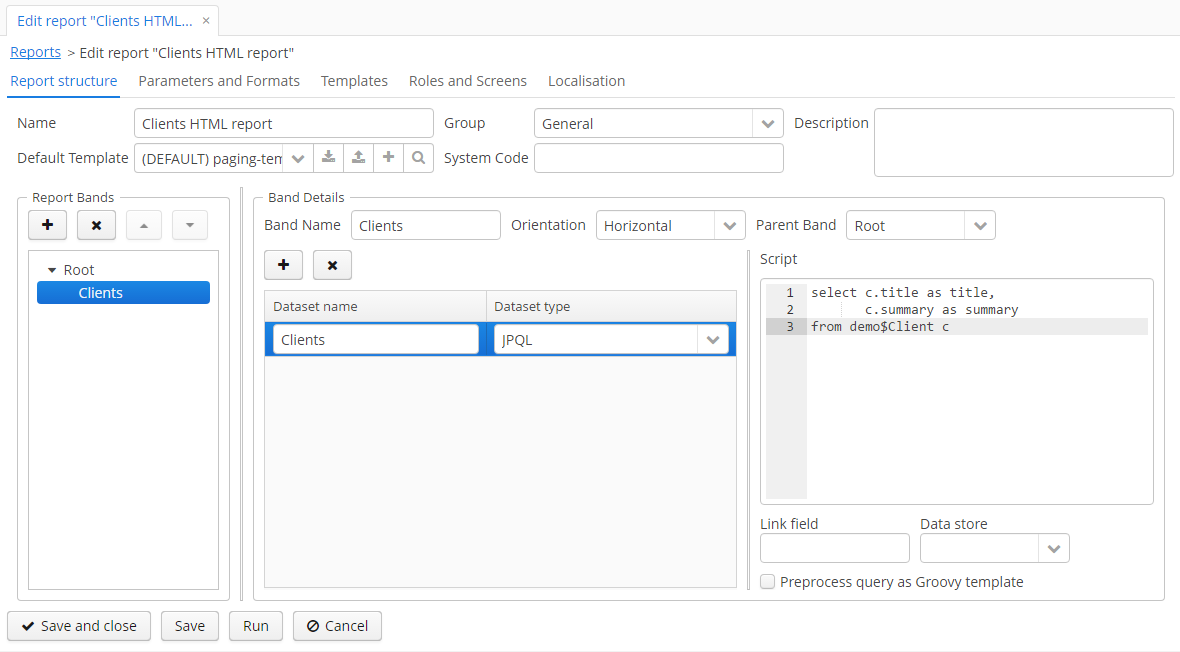This screenshot has width=1180, height=652.
Task: Click the template lookup magnifier icon
Action: pyautogui.click(x=418, y=158)
